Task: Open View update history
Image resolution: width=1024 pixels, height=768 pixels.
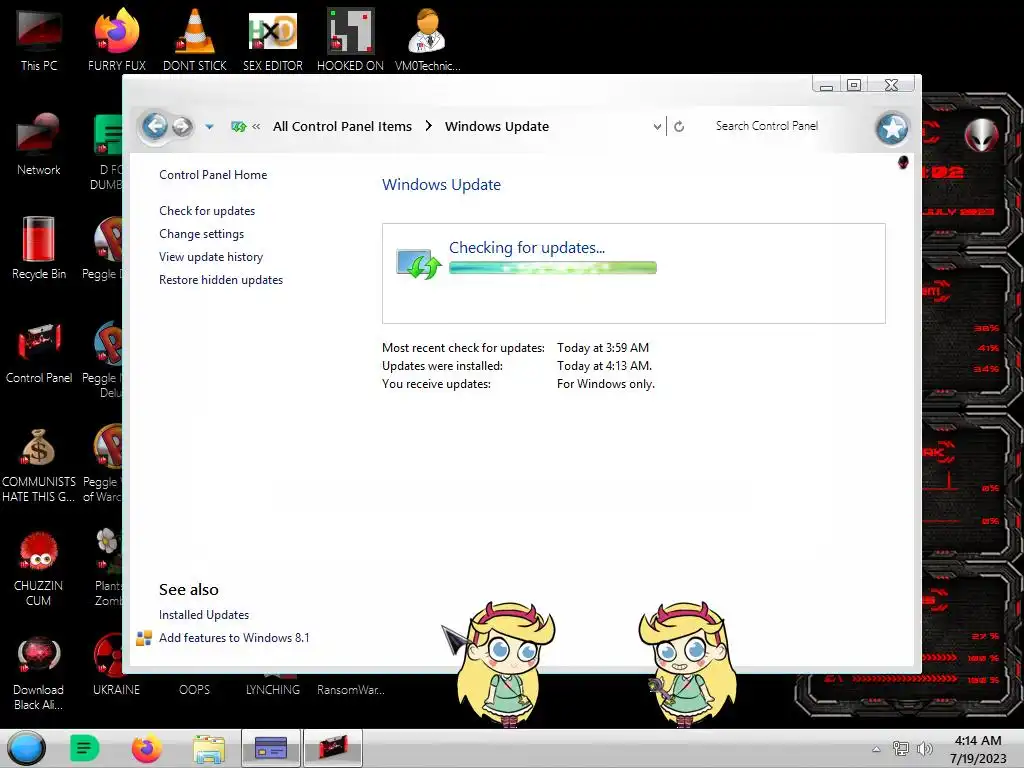Action: 211,257
